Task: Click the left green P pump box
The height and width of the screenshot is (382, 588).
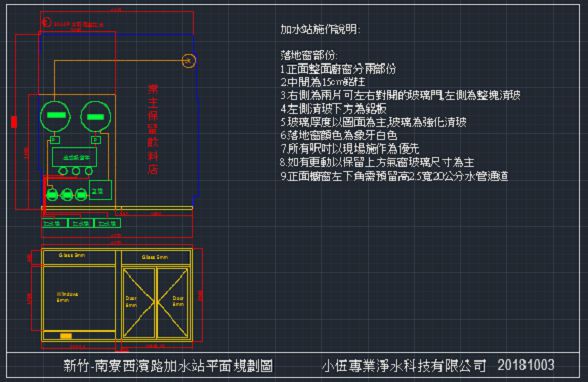Action: (x=55, y=140)
